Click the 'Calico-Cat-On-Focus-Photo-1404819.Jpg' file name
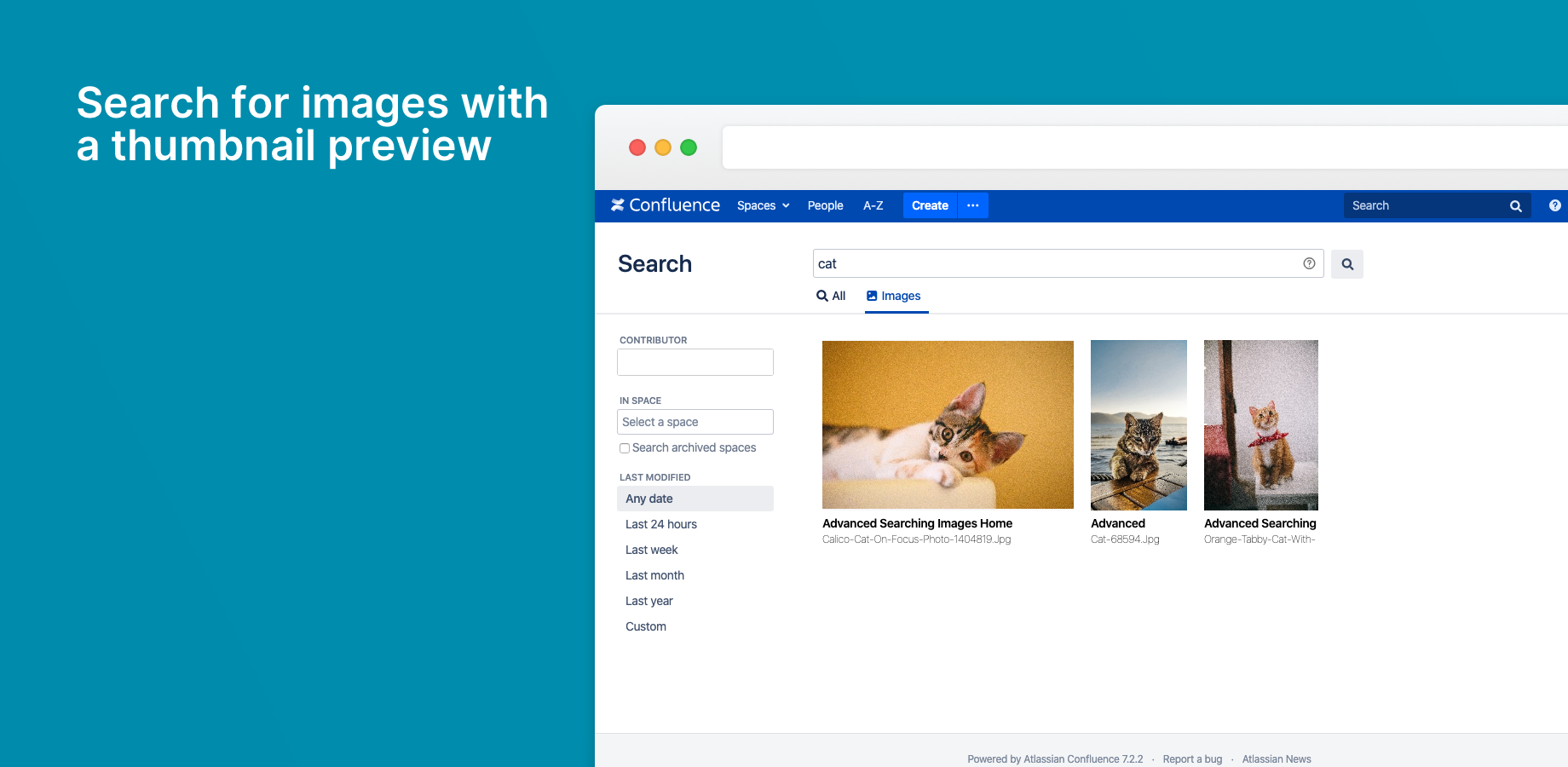Image resolution: width=1568 pixels, height=767 pixels. (x=916, y=539)
